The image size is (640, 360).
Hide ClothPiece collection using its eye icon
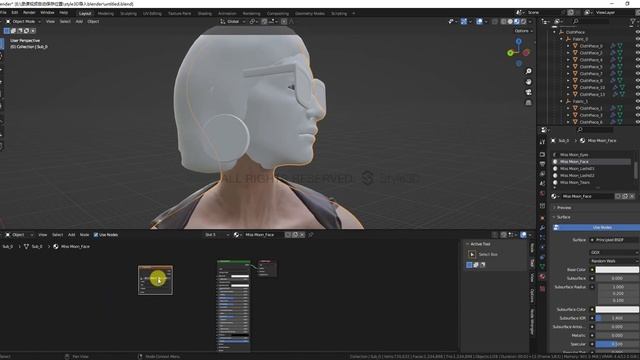click(x=638, y=32)
